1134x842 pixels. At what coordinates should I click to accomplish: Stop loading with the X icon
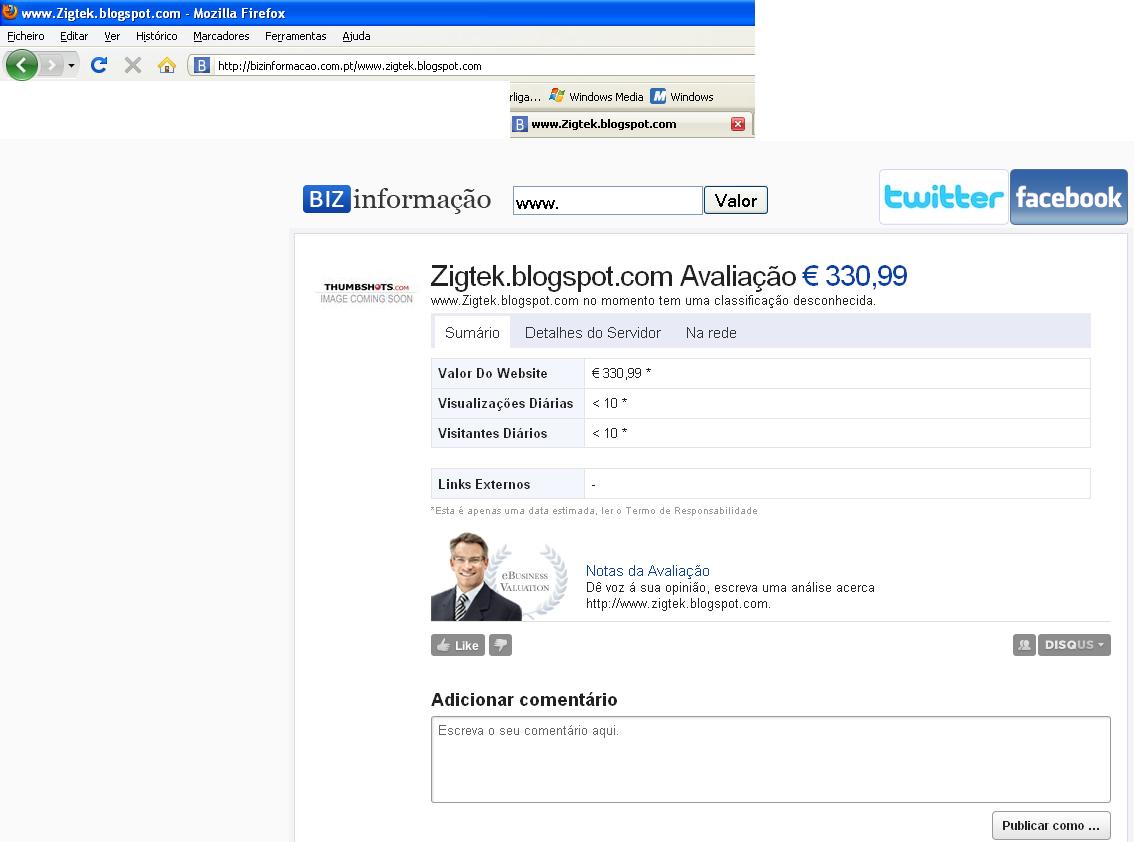(132, 65)
